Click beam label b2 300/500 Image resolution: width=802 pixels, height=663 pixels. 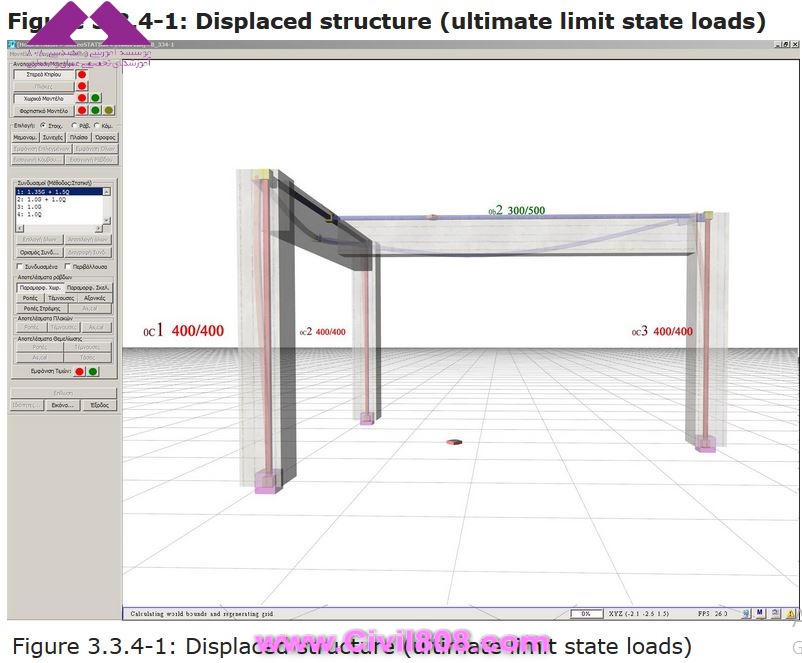tap(517, 210)
